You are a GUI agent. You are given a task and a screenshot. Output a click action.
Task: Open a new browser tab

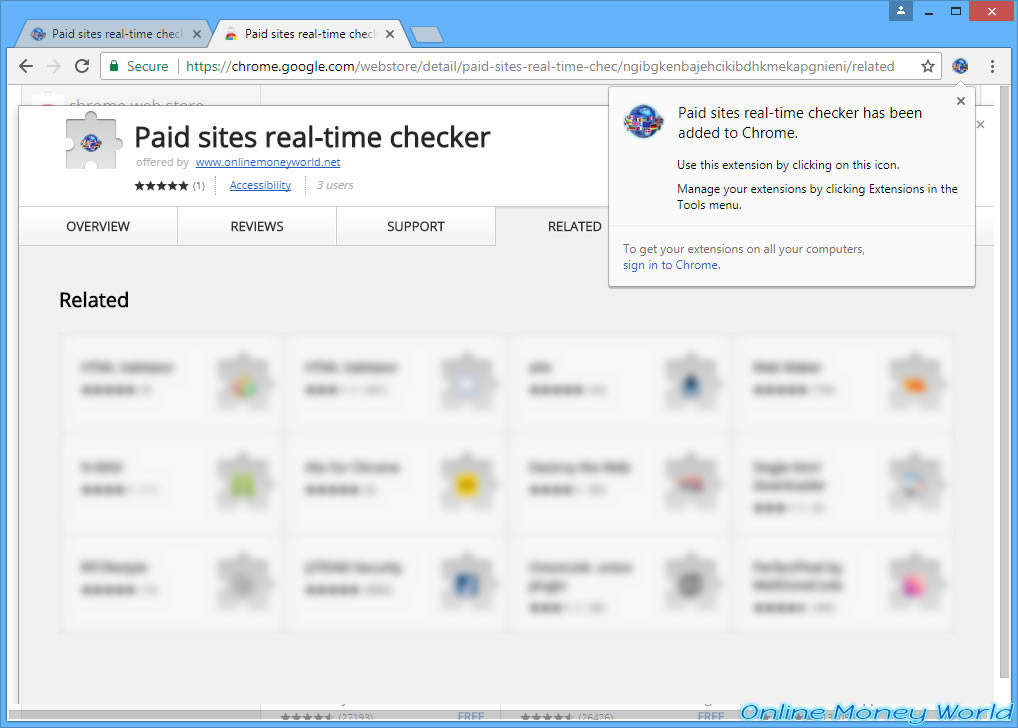pos(427,34)
